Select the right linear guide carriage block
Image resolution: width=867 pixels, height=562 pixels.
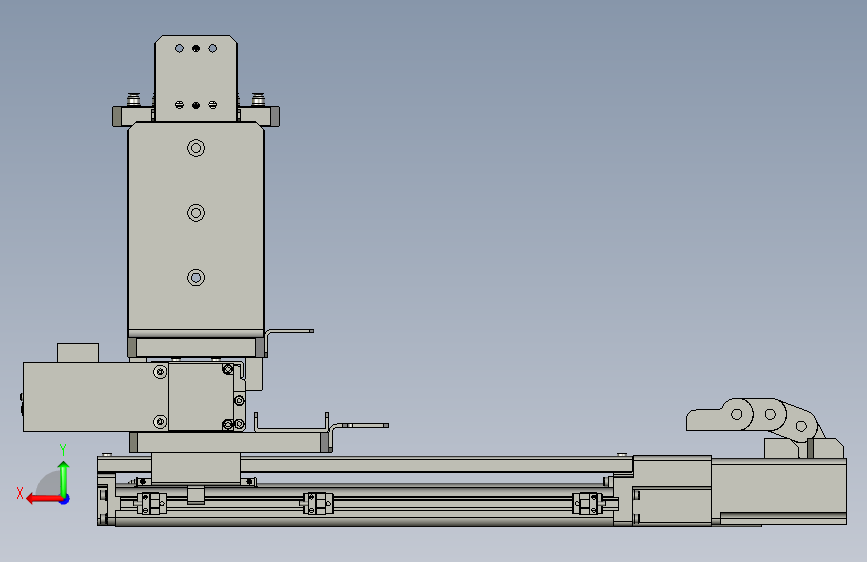click(x=588, y=503)
